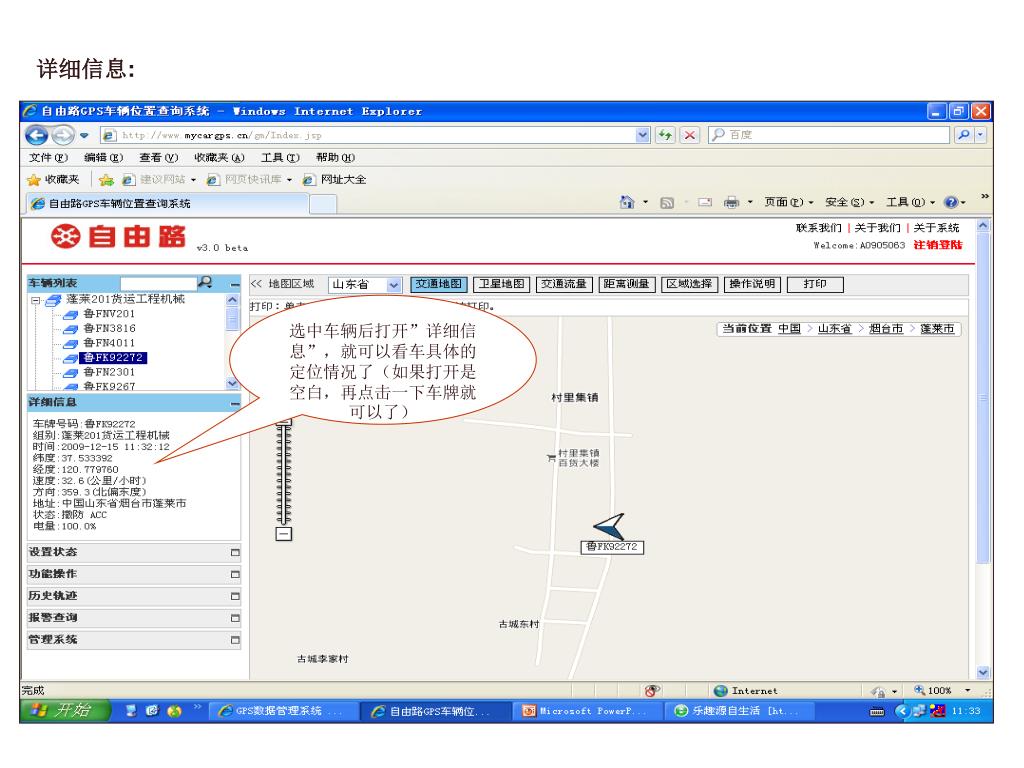This screenshot has width=1024, height=768.
Task: Click the browser Back arrow button
Action: pyautogui.click(x=37, y=135)
